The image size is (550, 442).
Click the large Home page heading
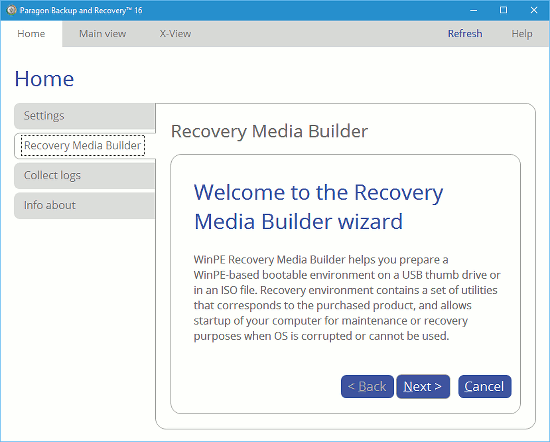[x=44, y=79]
